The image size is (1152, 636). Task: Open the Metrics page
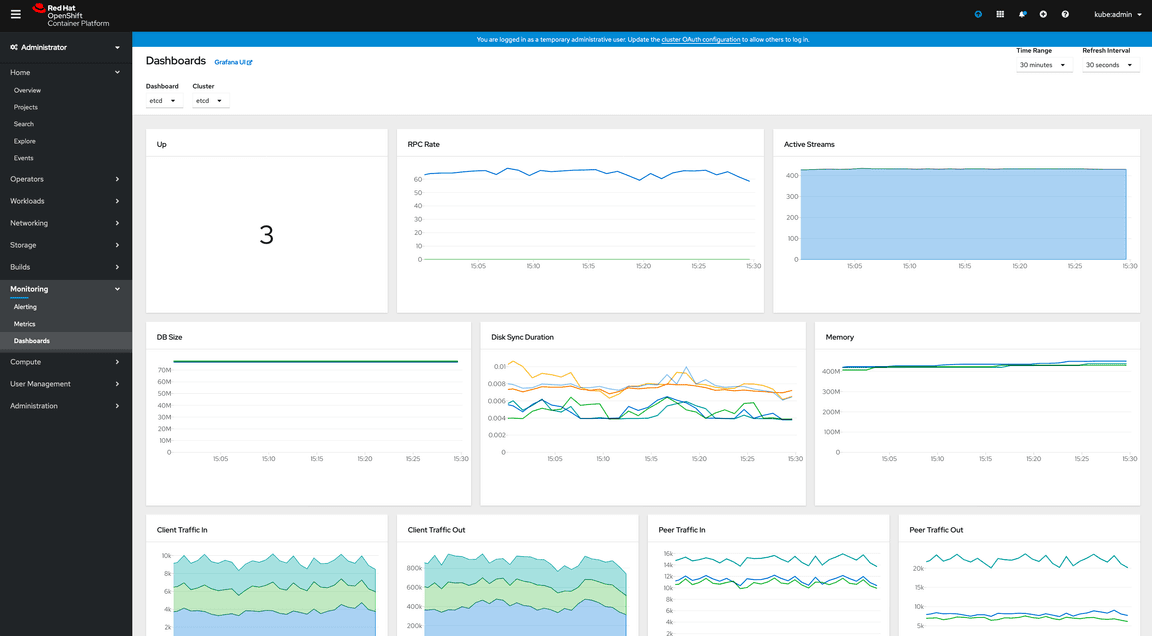(24, 324)
